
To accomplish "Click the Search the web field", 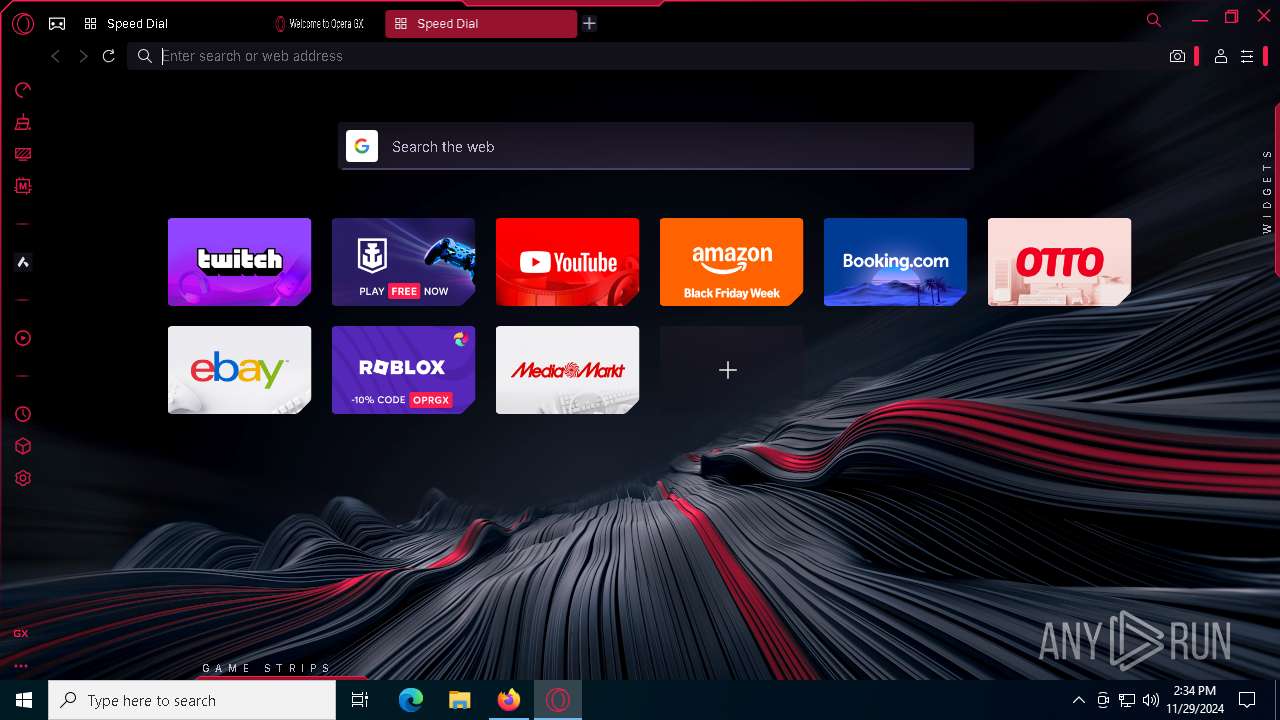I will (x=655, y=146).
